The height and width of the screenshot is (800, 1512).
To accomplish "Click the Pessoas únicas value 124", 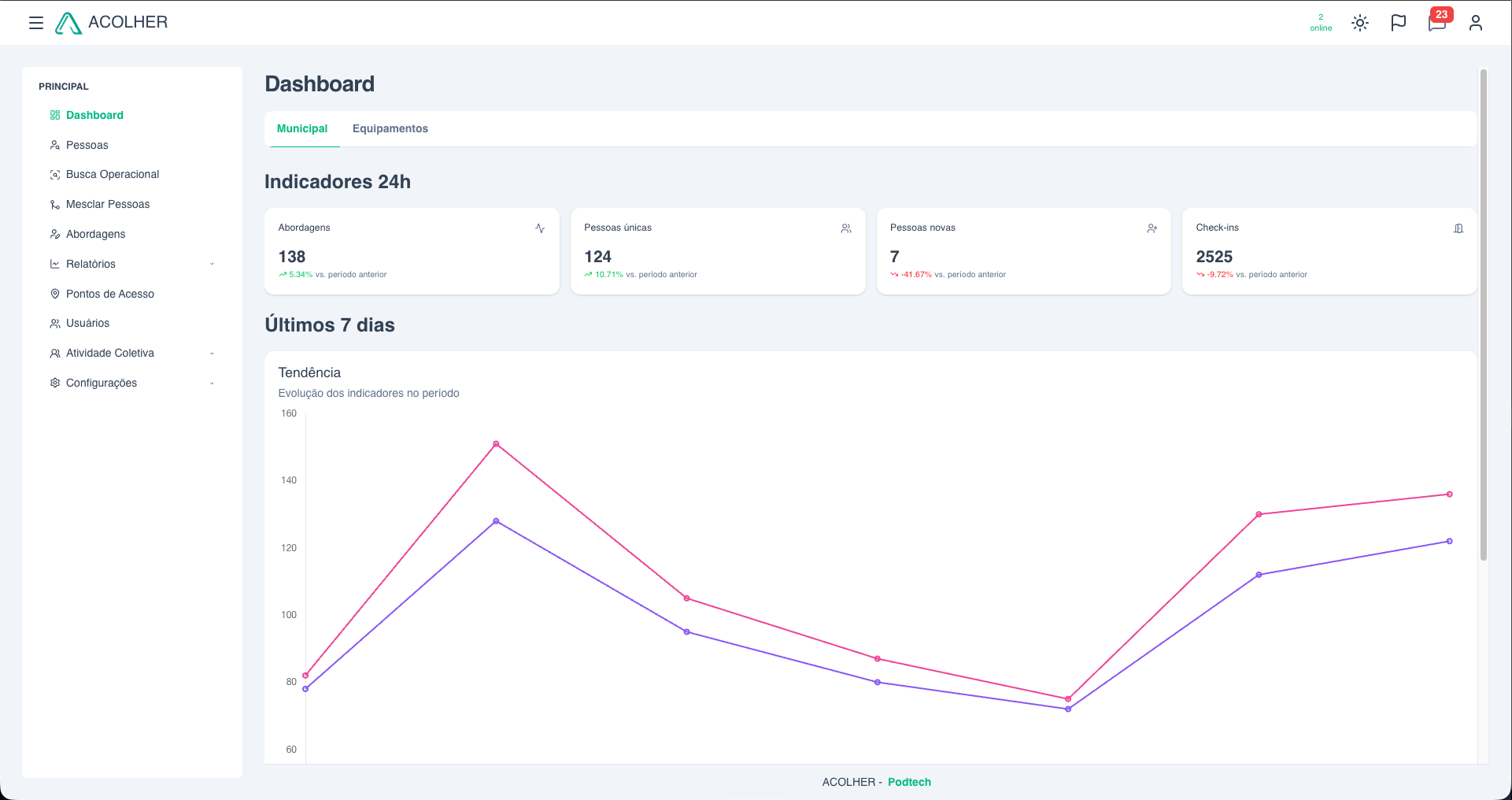I will click(598, 257).
